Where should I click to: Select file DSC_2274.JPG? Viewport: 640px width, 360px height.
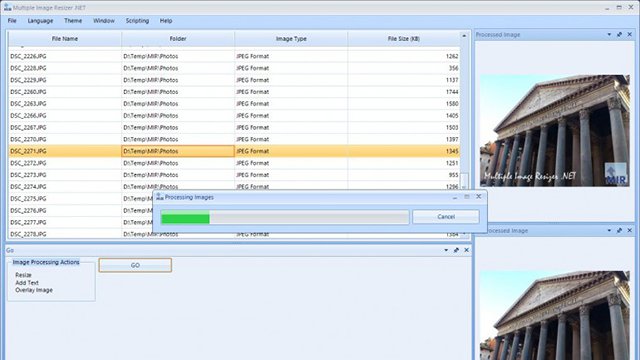pyautogui.click(x=28, y=187)
